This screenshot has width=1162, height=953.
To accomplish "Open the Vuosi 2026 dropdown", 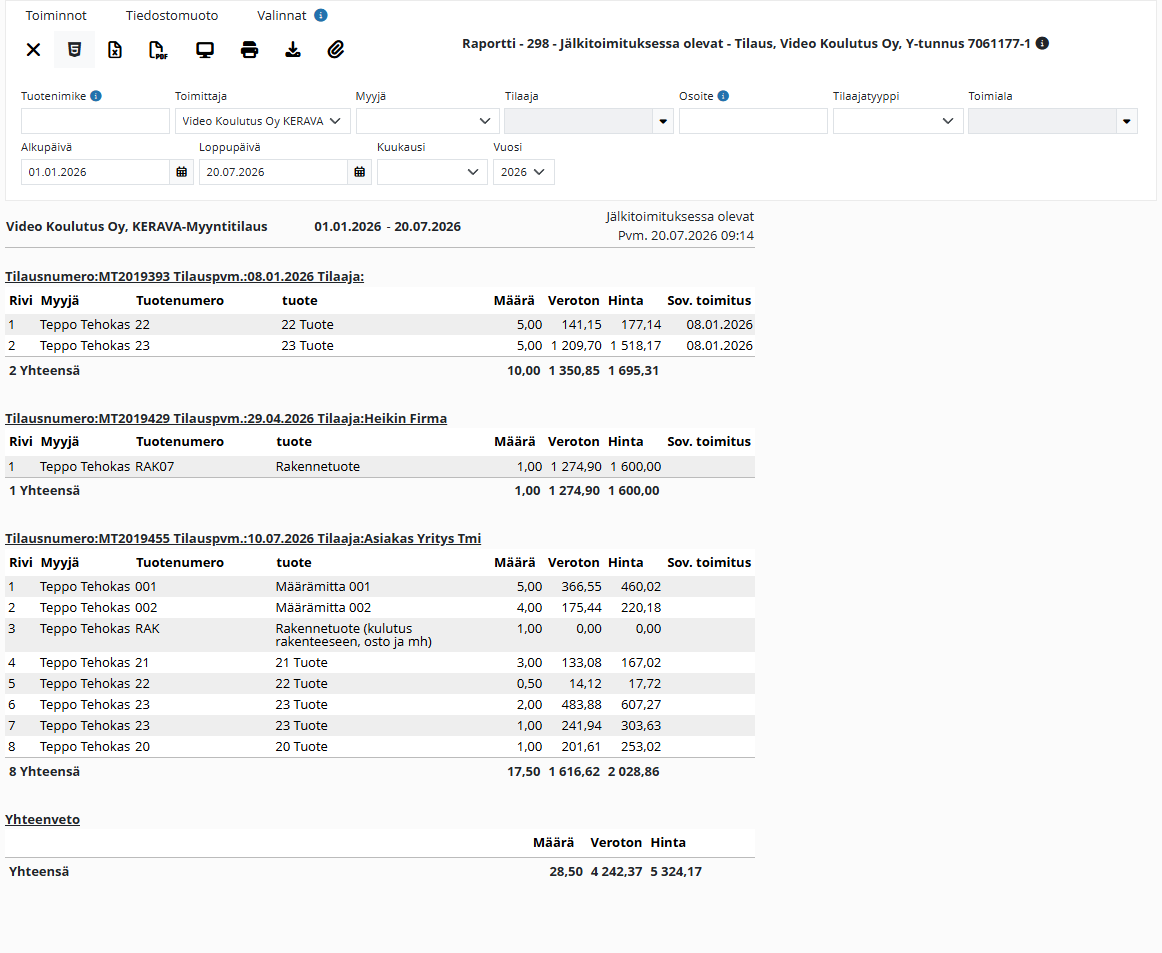I will click(523, 172).
